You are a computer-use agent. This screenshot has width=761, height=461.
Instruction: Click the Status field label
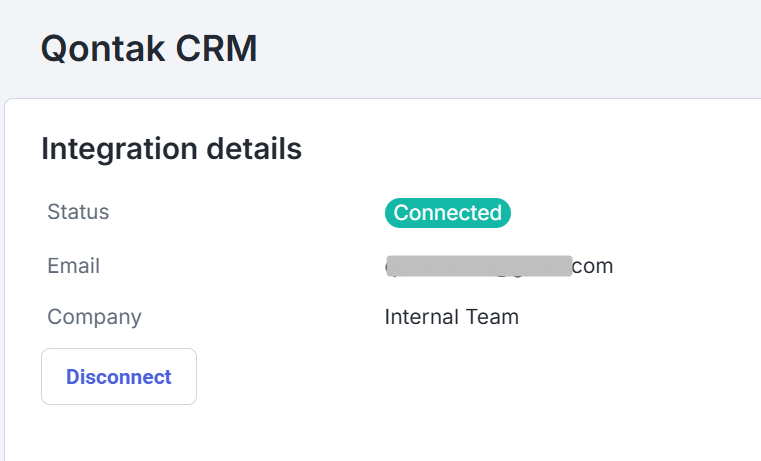click(78, 212)
